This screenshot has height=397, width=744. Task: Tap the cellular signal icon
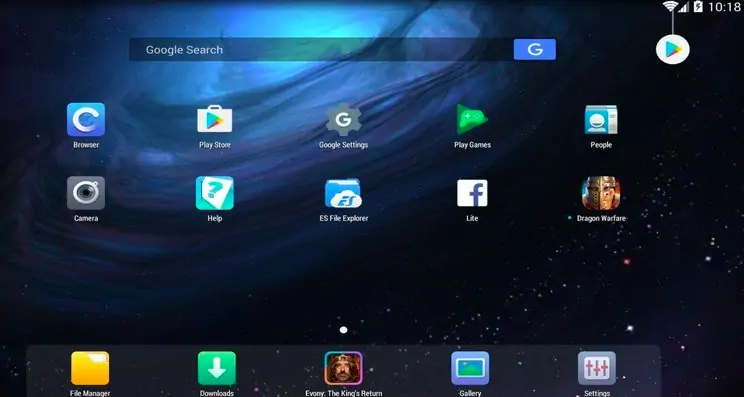click(x=684, y=7)
